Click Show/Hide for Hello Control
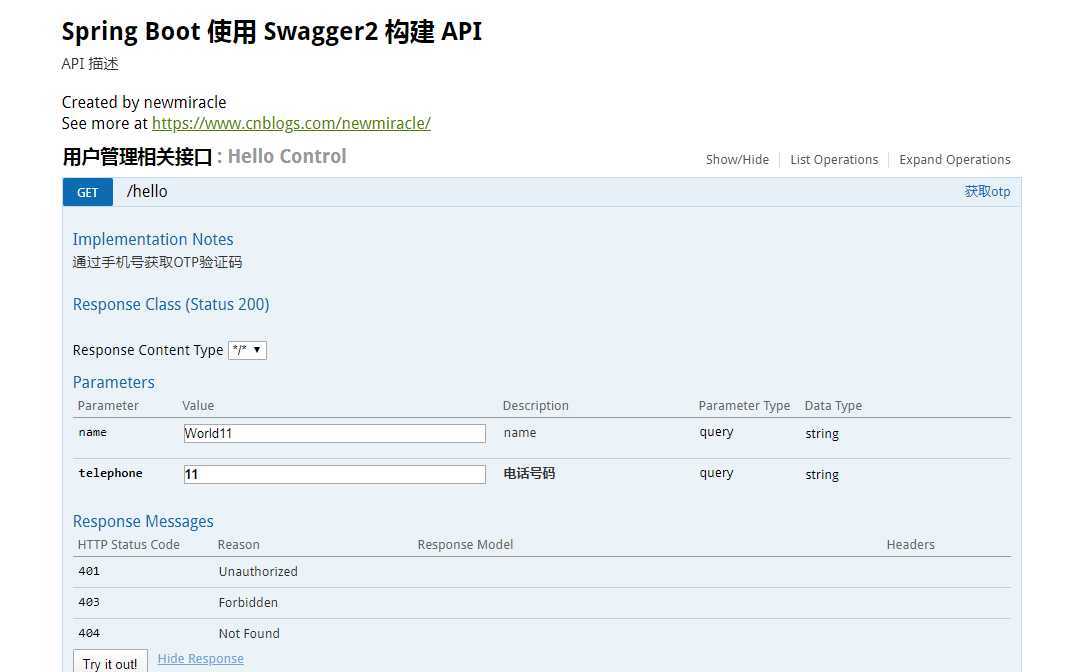This screenshot has height=672, width=1089. tap(737, 160)
